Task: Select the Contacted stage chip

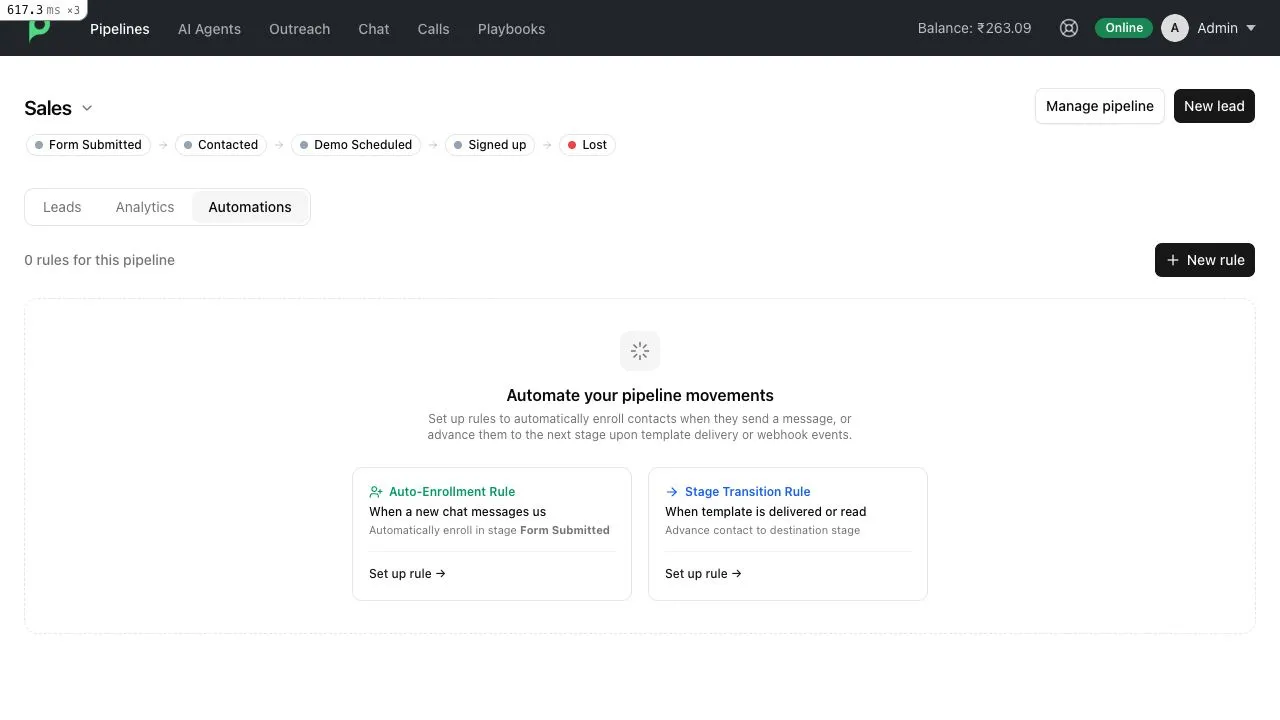Action: click(221, 145)
